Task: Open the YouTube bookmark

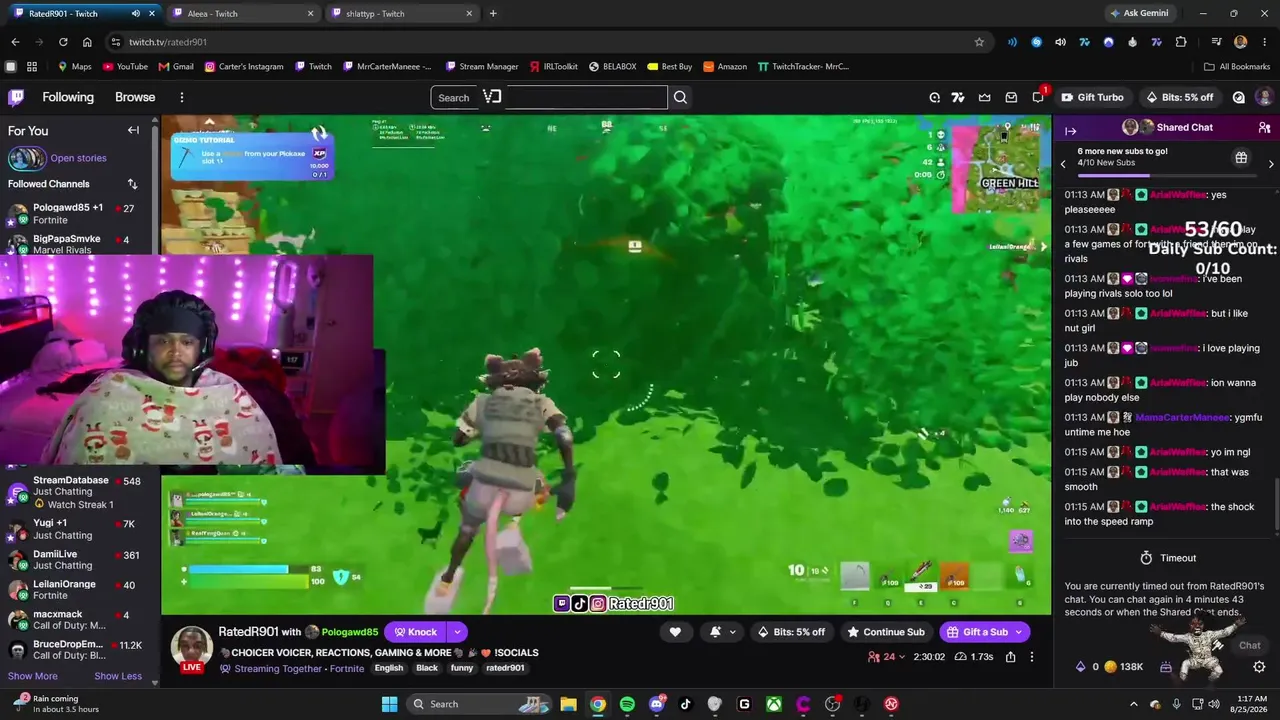Action: coord(125,67)
